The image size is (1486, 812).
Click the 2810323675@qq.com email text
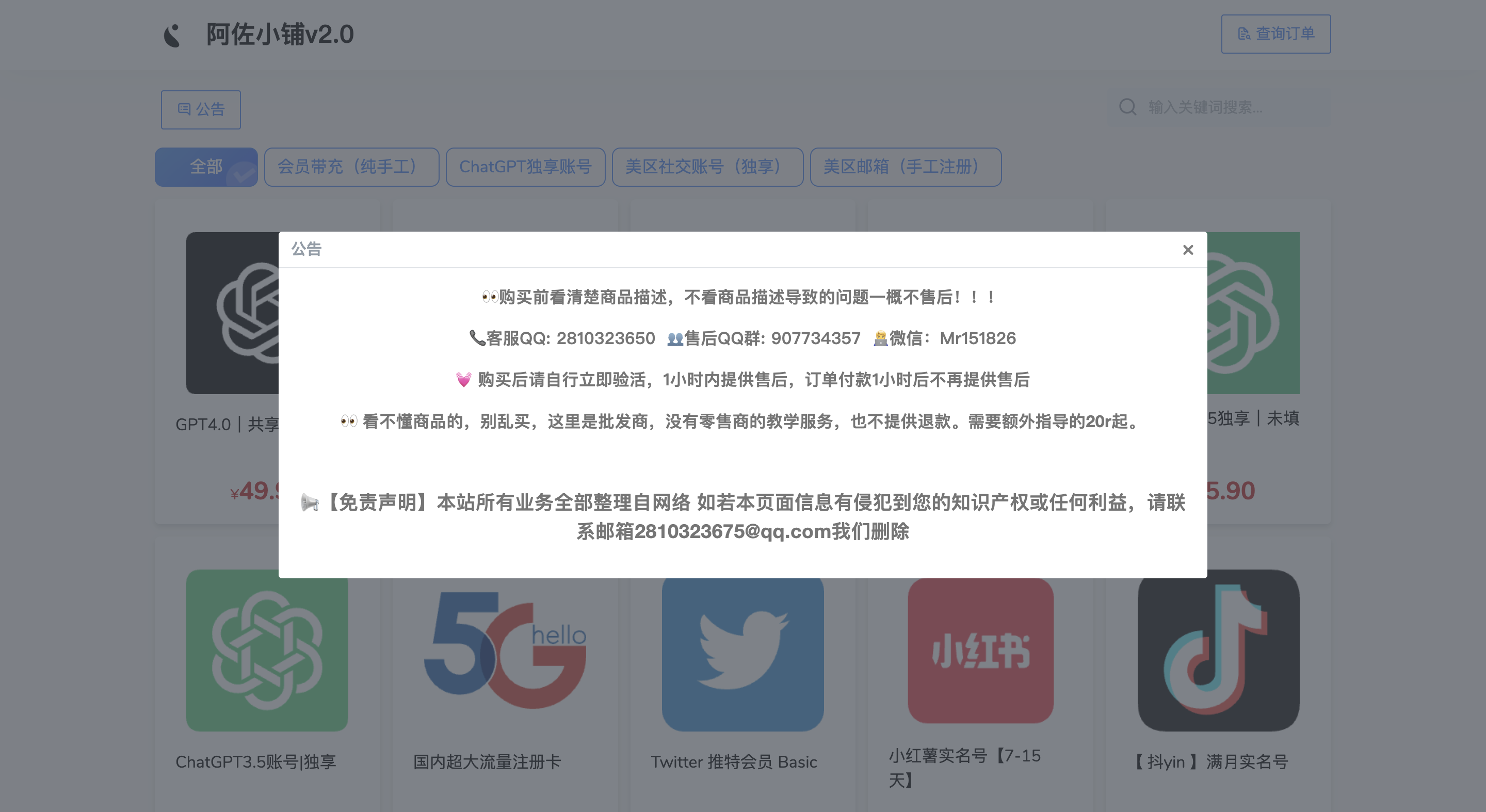pos(733,531)
